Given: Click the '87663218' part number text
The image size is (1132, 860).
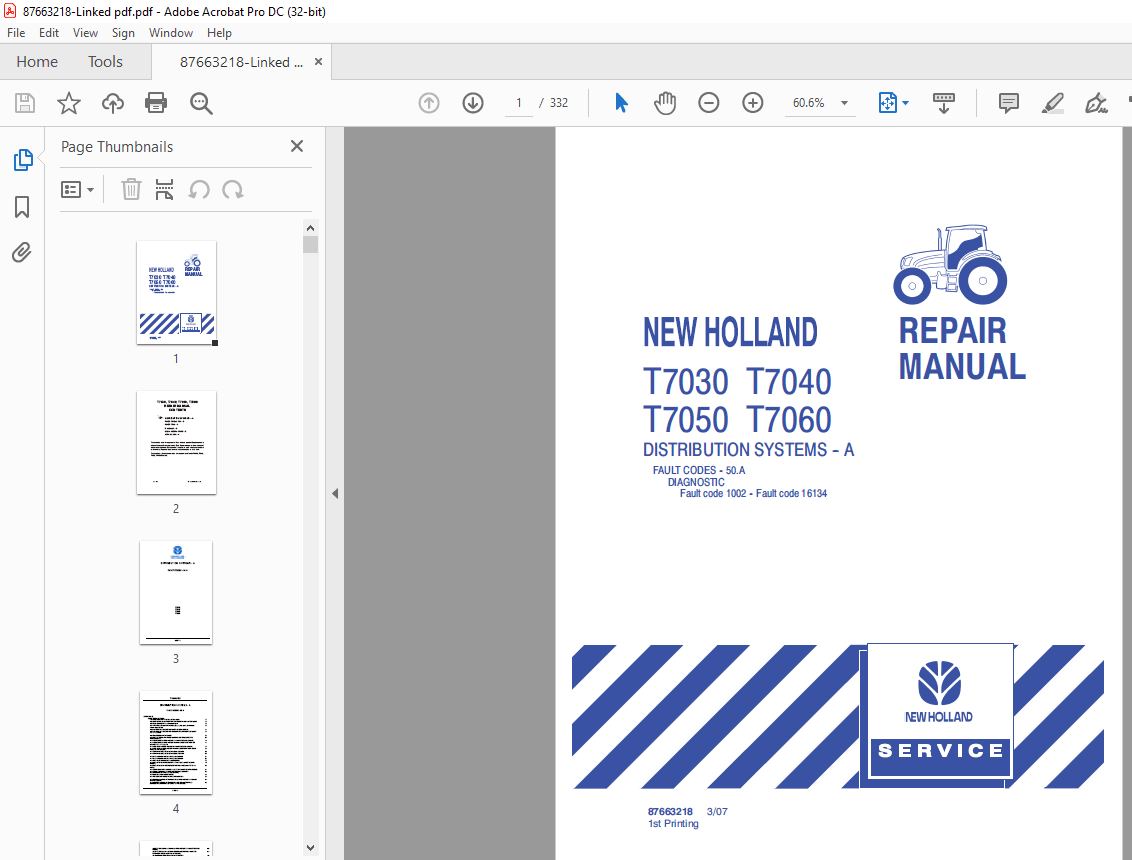Looking at the screenshot, I should [670, 812].
